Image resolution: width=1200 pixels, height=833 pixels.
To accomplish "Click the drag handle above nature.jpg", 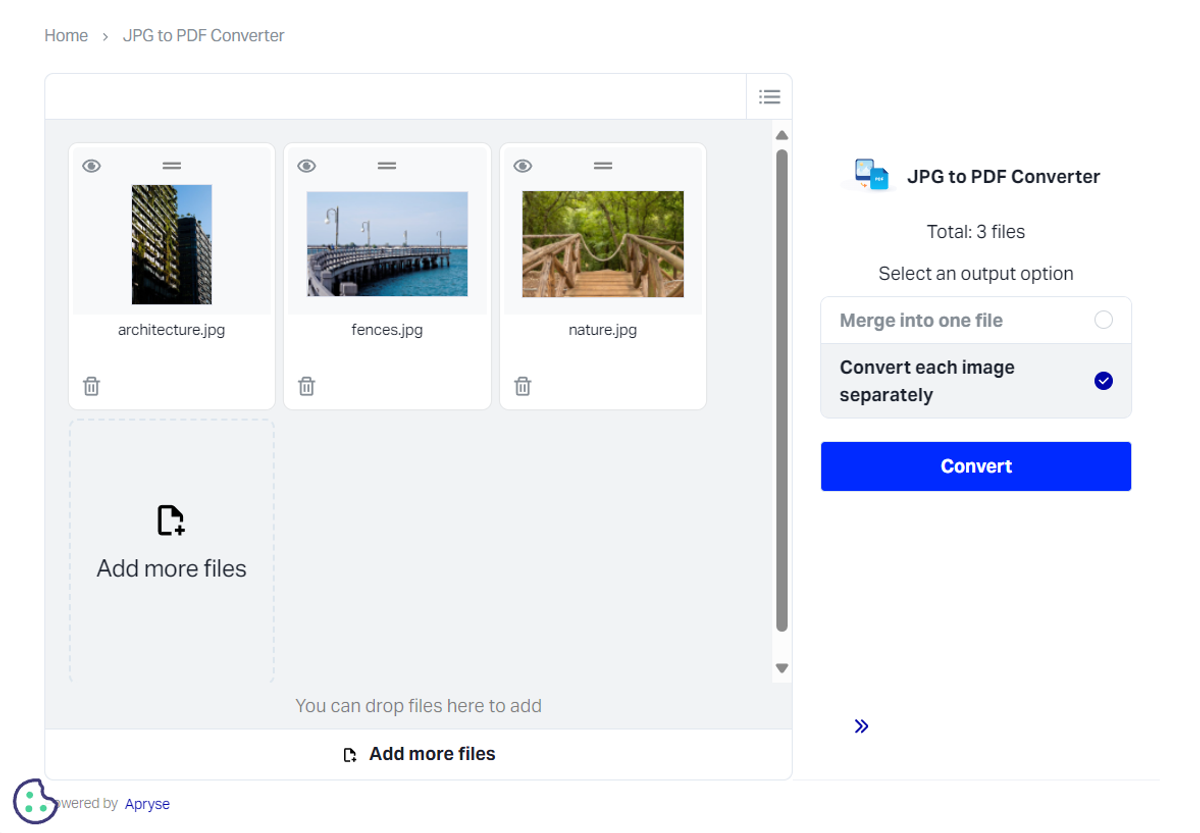I will 602,165.
